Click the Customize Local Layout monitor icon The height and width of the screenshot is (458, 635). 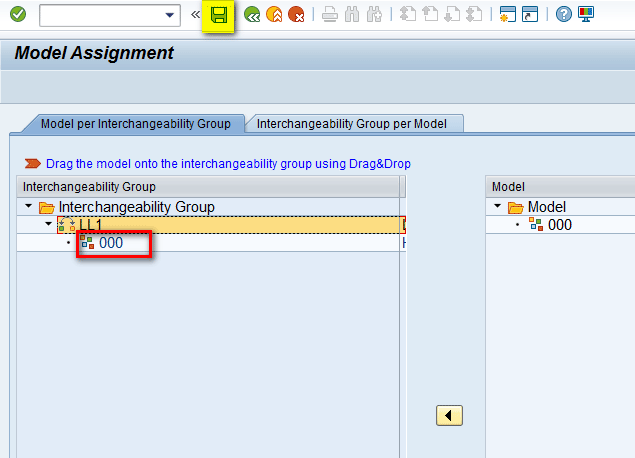point(587,15)
